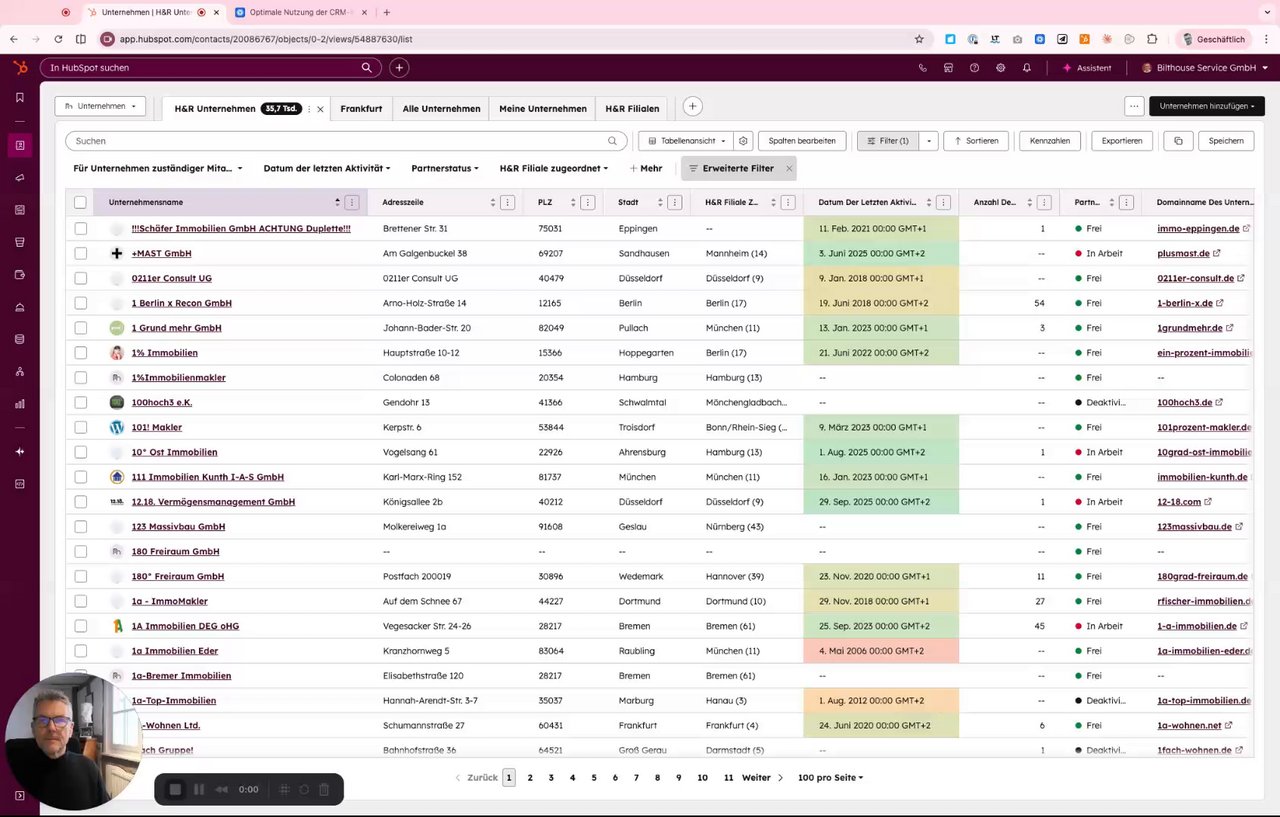Open the Breeze AI sparkle sidebar icon

19,452
